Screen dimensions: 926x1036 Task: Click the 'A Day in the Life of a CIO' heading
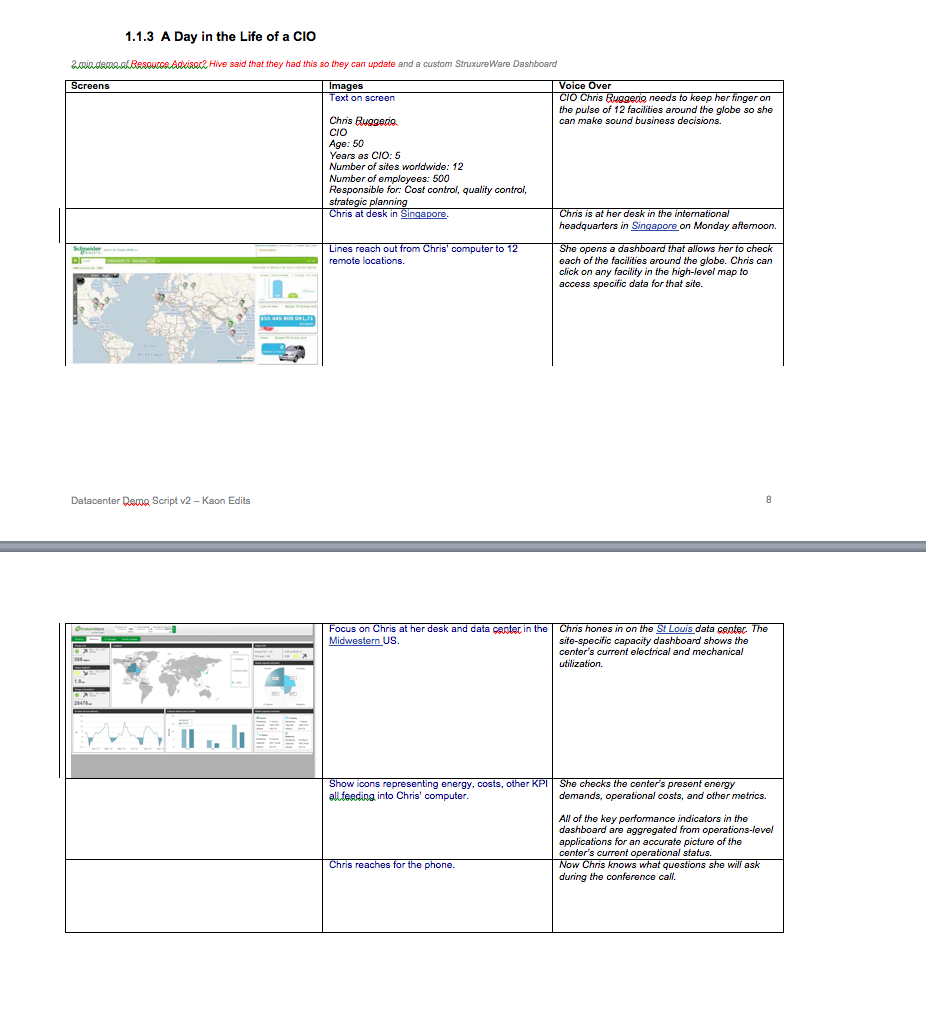coord(220,37)
